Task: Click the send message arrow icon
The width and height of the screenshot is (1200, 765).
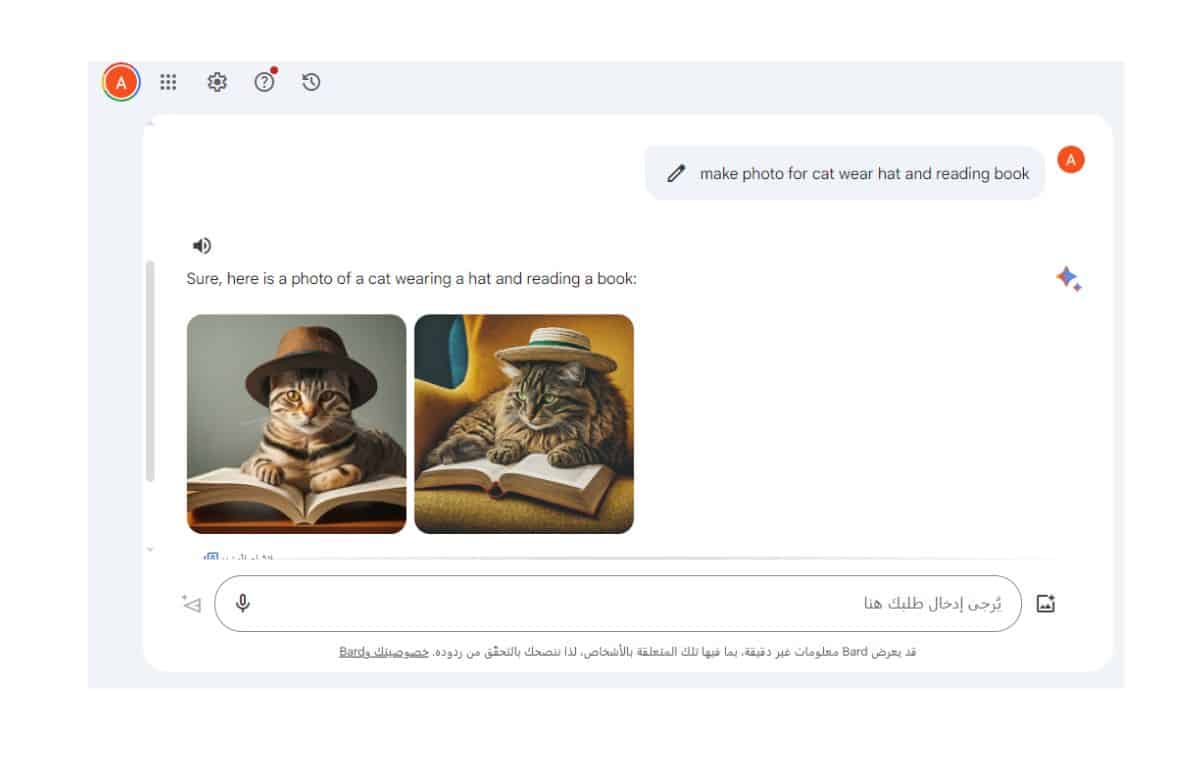Action: [x=192, y=604]
